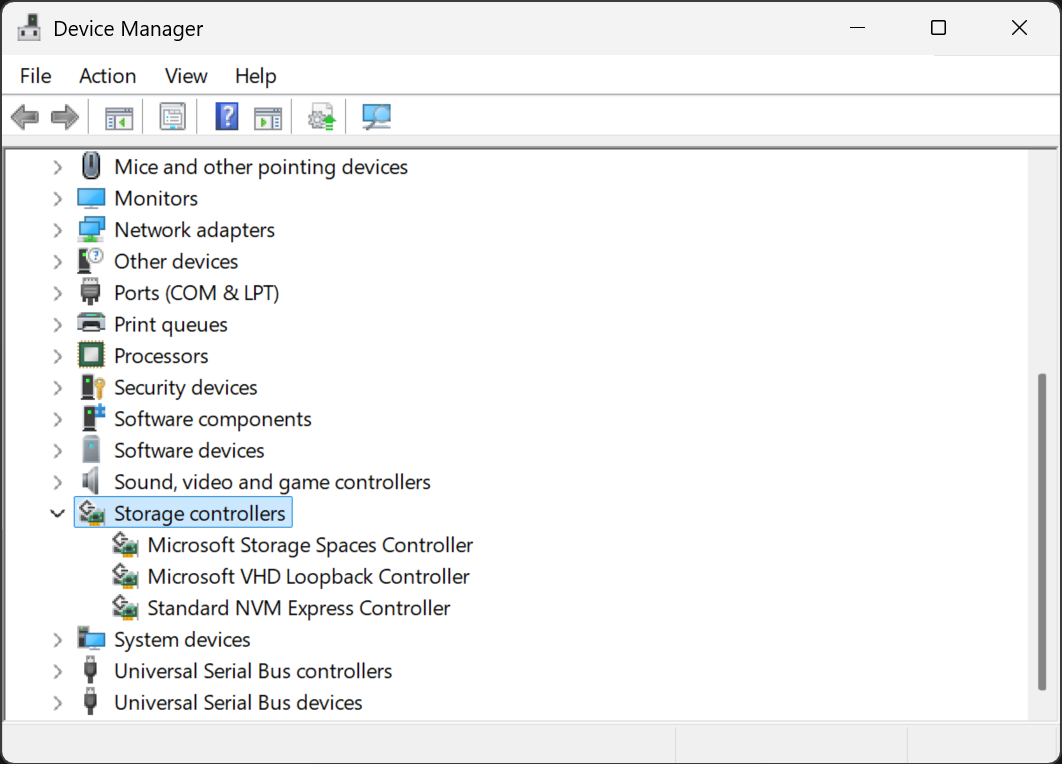Click Show/Hide Console Tree toolbar icon
The image size is (1062, 764).
tap(119, 117)
